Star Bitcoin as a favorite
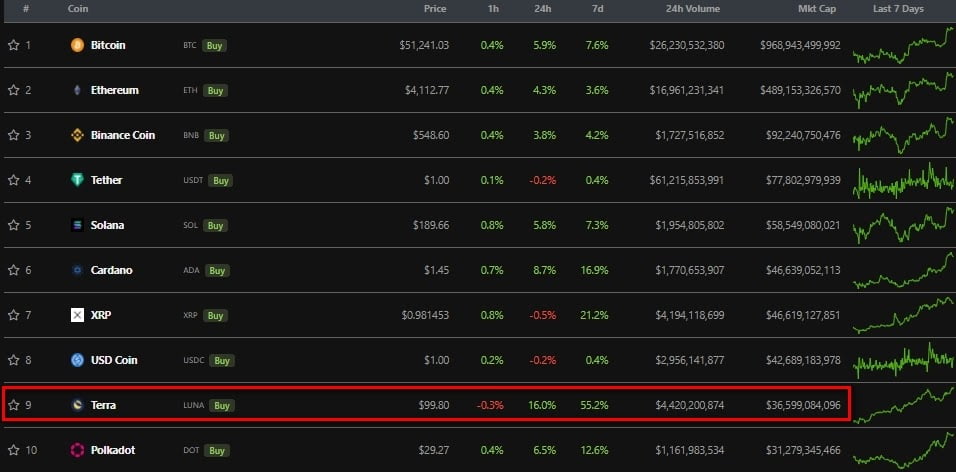 coord(14,45)
